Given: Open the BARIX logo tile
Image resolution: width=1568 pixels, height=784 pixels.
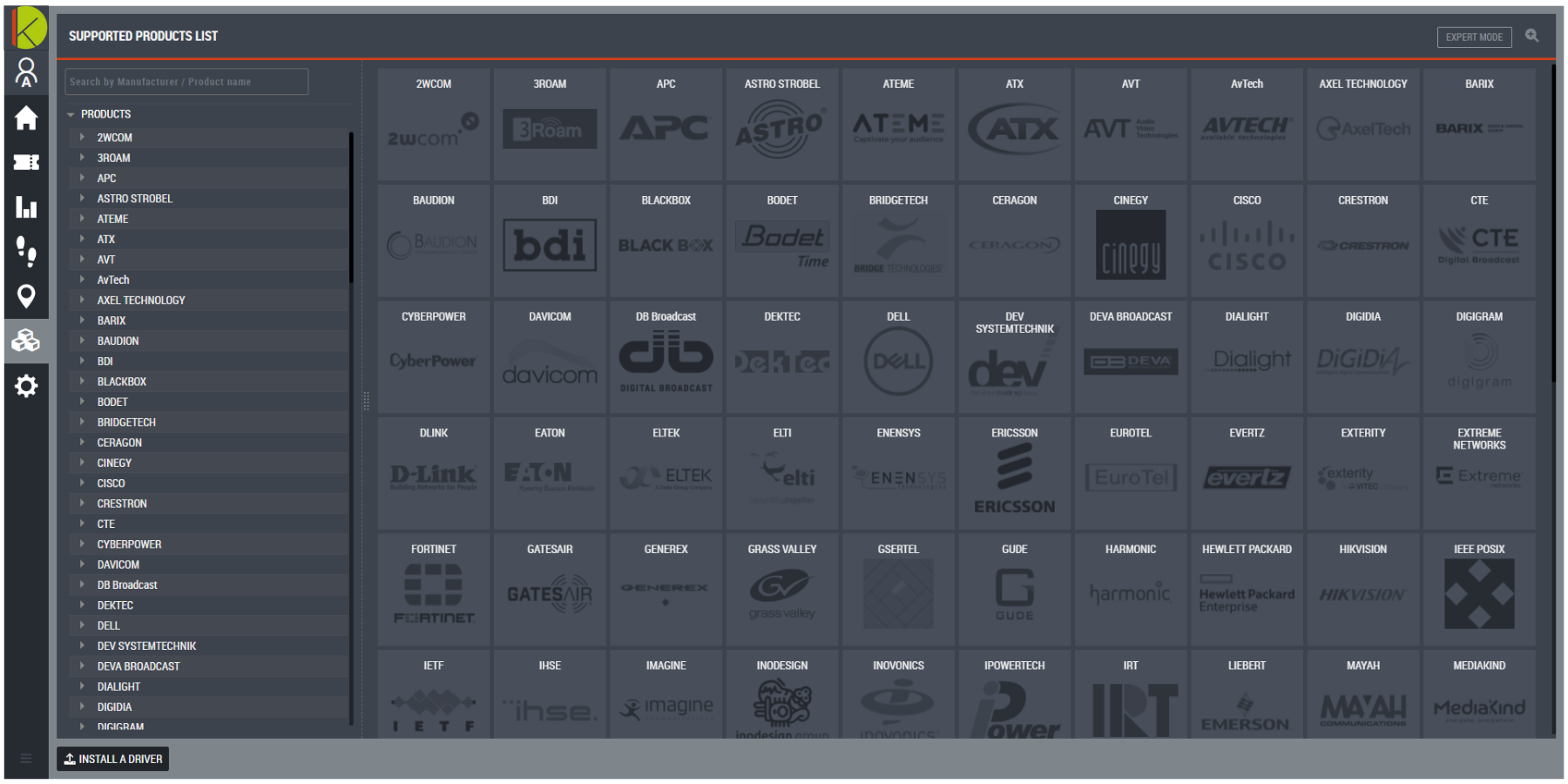Looking at the screenshot, I should (x=1479, y=125).
